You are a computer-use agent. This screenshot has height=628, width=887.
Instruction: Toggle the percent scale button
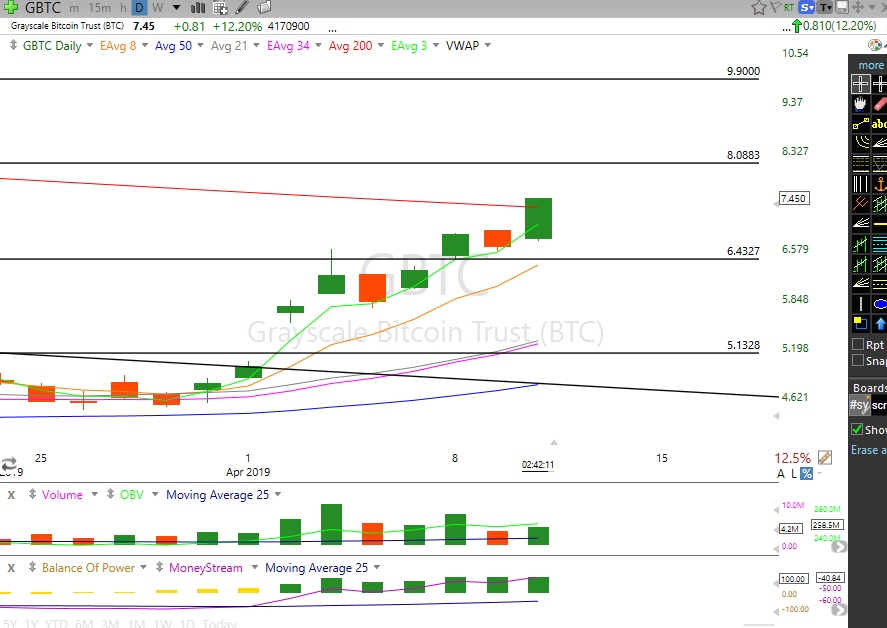click(807, 474)
